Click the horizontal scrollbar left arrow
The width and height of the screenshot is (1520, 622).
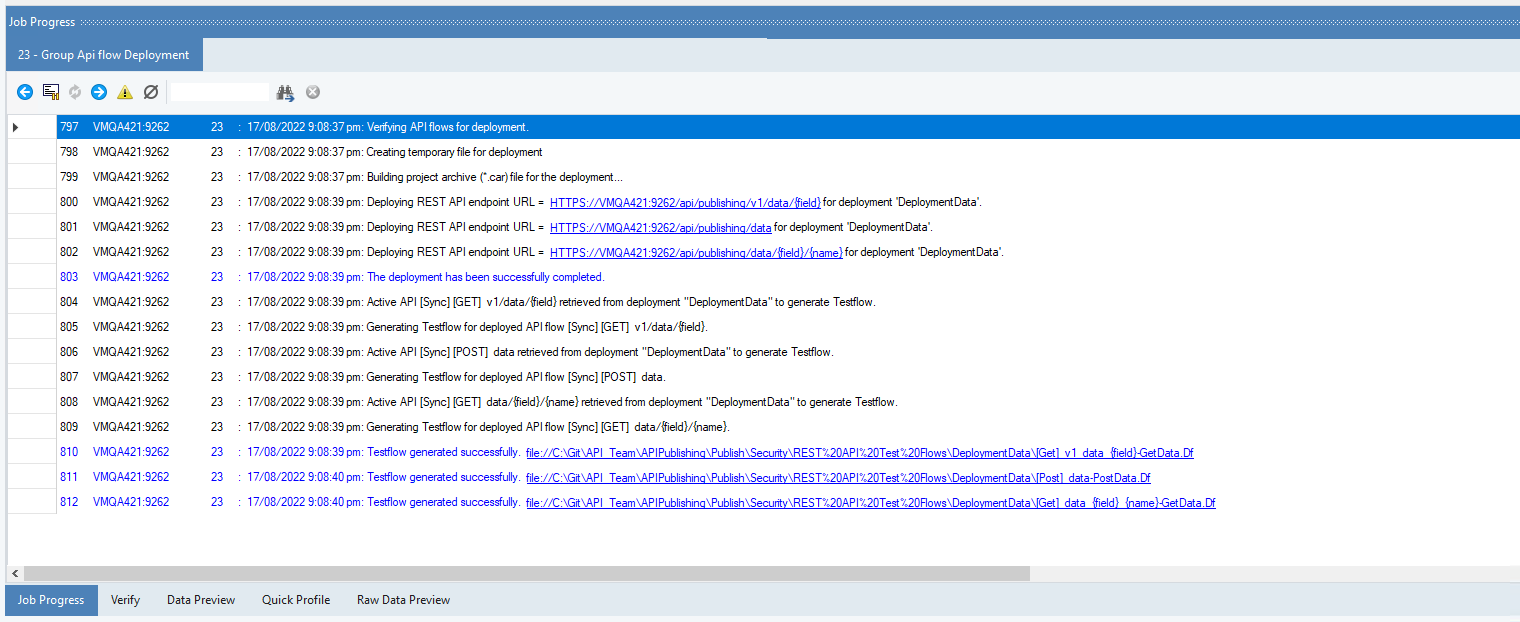15,574
